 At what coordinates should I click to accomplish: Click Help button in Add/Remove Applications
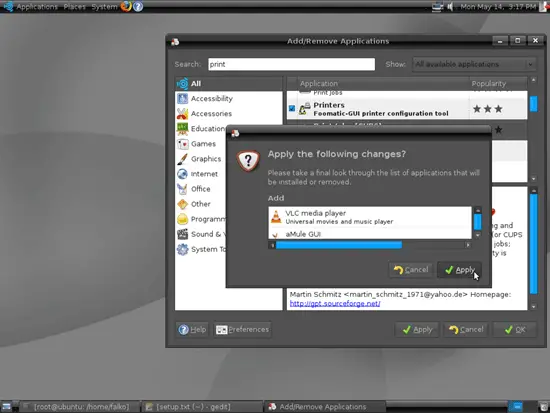192,329
